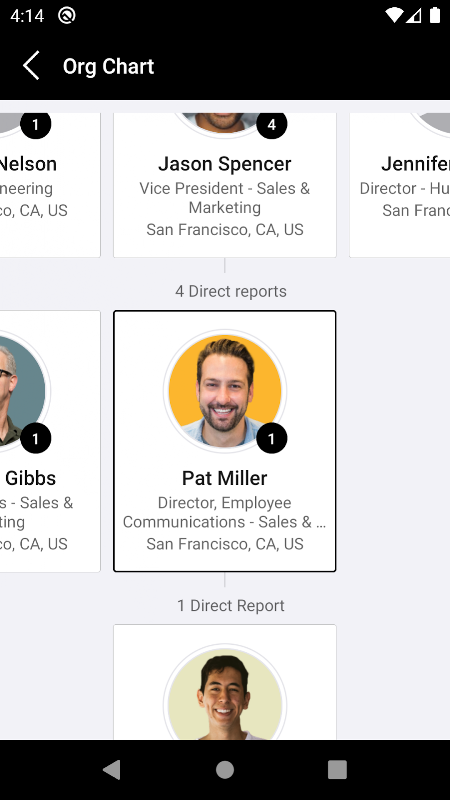
Task: Tap the badge showing 4 on Jason Spencer
Action: (x=271, y=125)
